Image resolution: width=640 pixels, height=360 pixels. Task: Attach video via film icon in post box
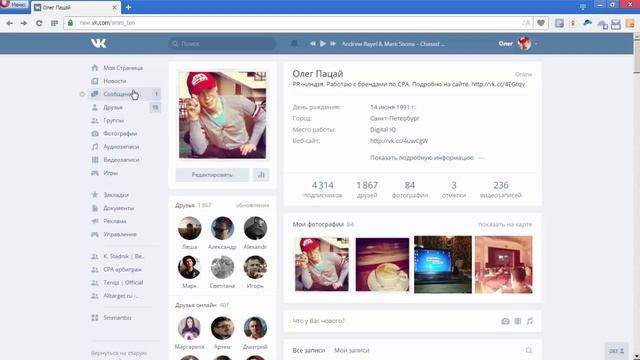(518, 321)
